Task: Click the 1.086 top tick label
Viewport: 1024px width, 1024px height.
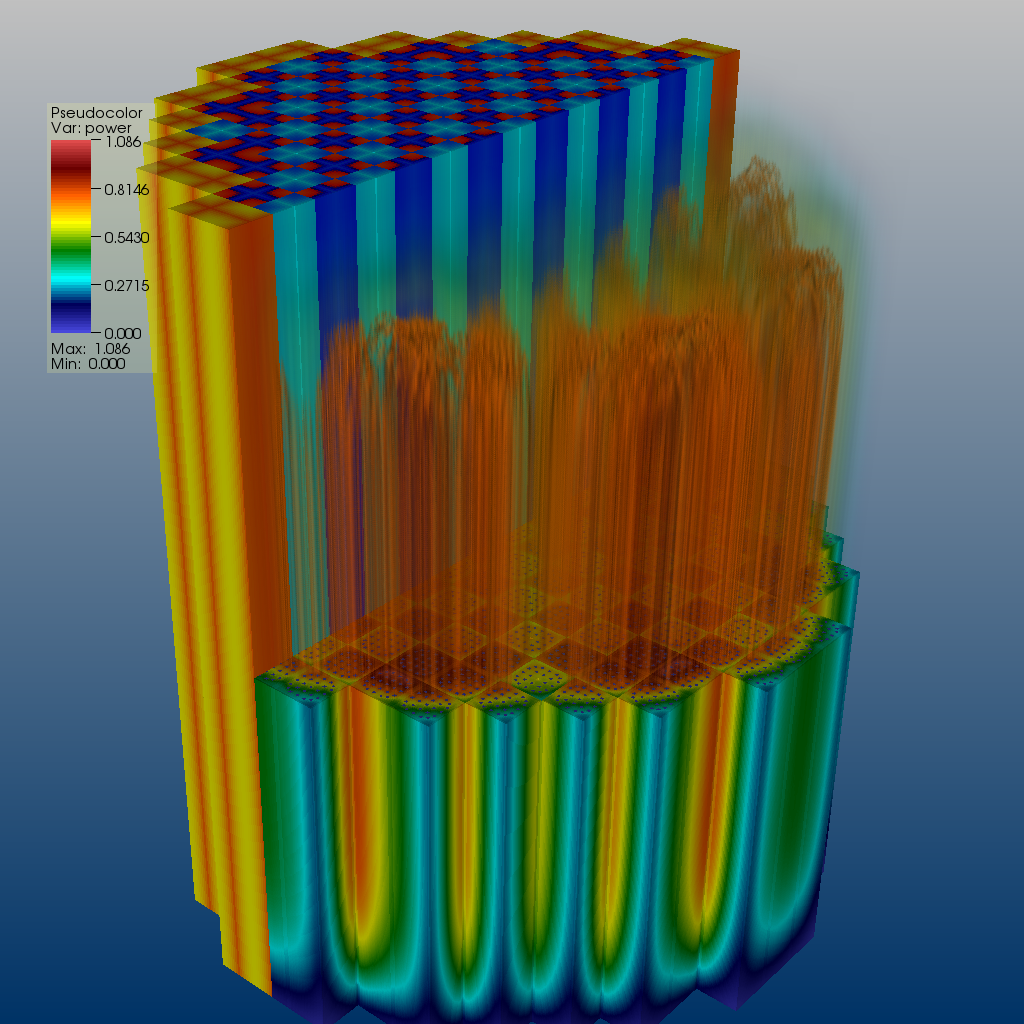Action: 119,143
